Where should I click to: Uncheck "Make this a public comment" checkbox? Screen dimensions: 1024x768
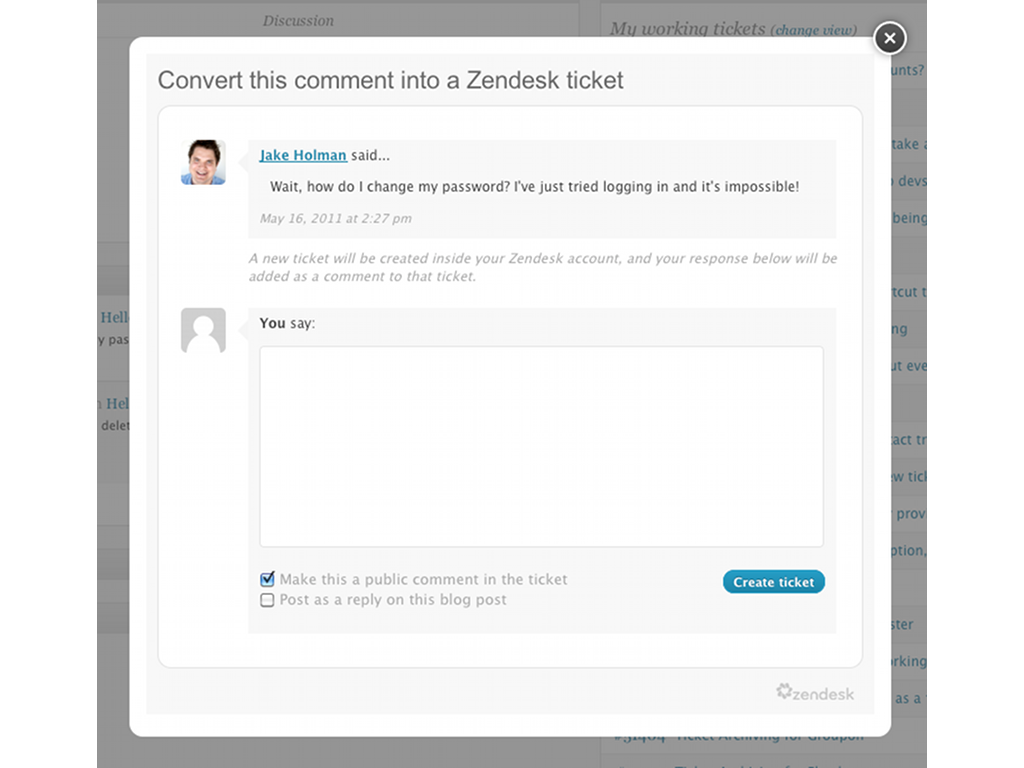coord(267,579)
